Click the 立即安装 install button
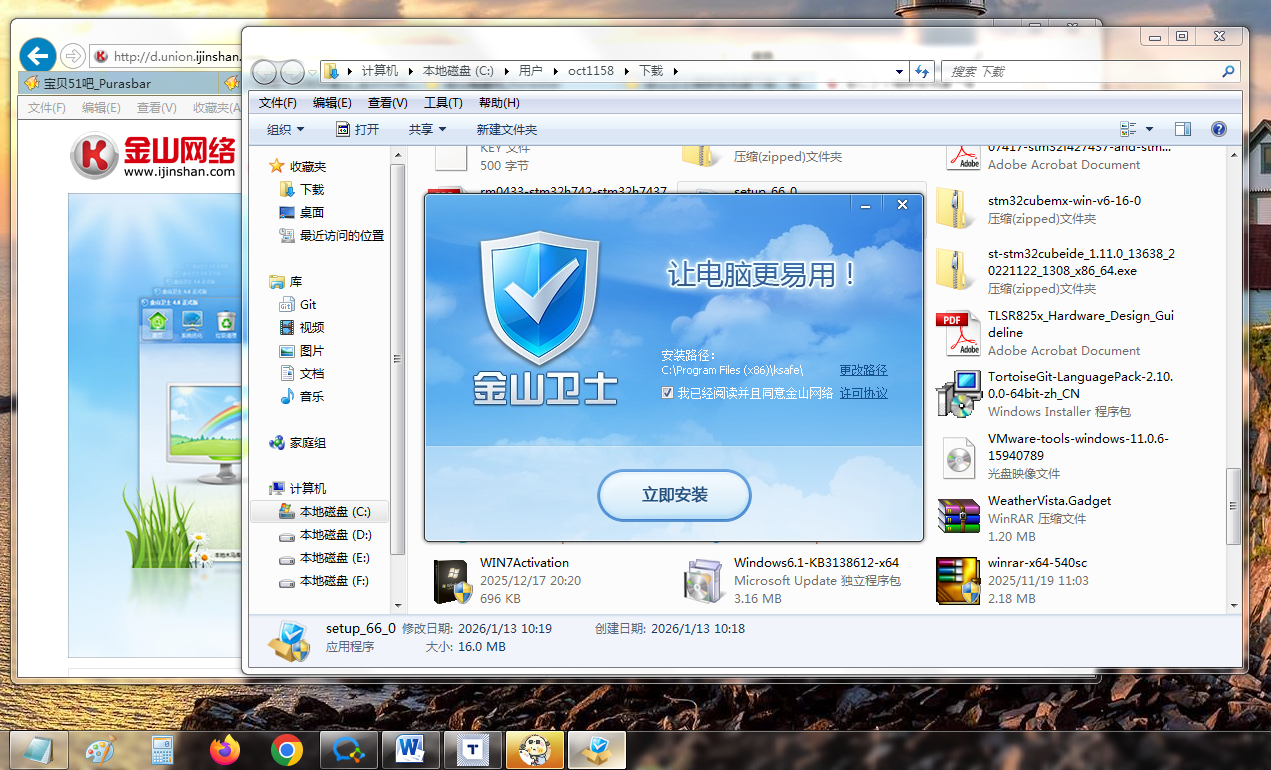 (x=674, y=495)
